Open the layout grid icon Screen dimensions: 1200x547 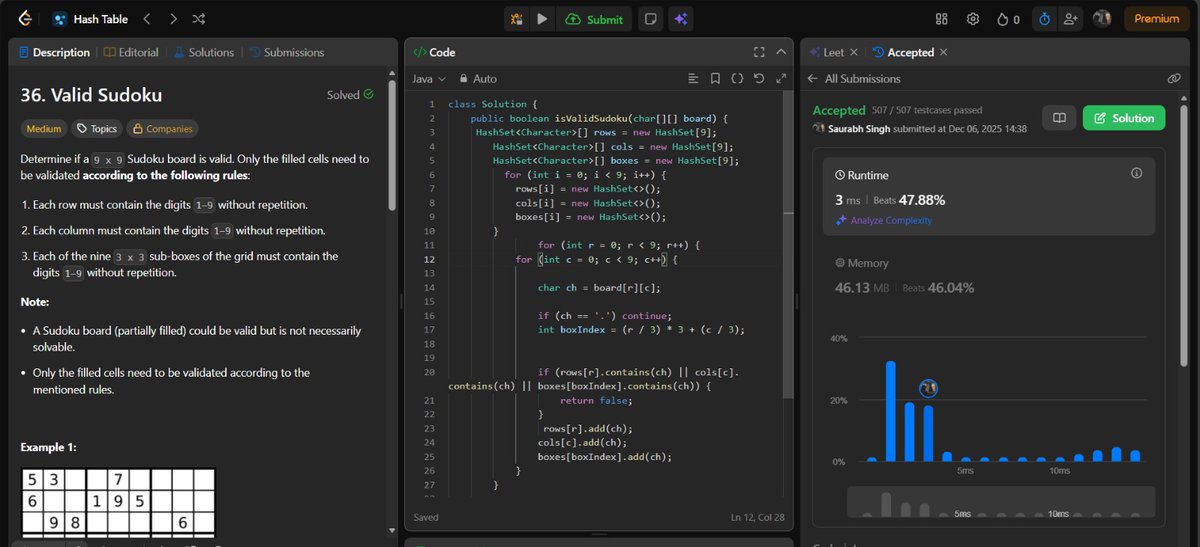coord(941,18)
